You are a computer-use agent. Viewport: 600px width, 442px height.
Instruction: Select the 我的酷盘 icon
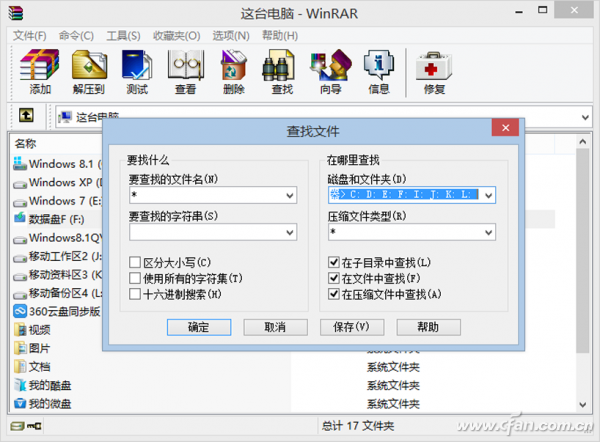click(20, 385)
